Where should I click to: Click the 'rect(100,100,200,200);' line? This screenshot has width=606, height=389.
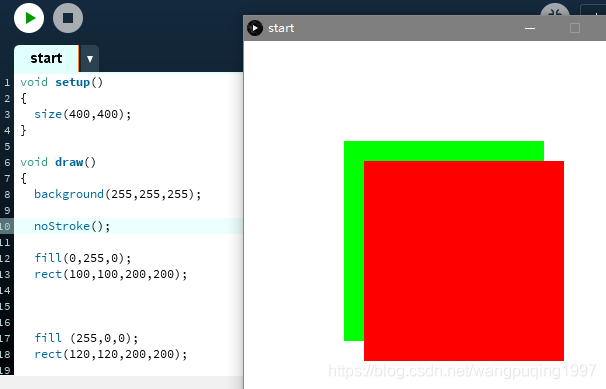(111, 274)
